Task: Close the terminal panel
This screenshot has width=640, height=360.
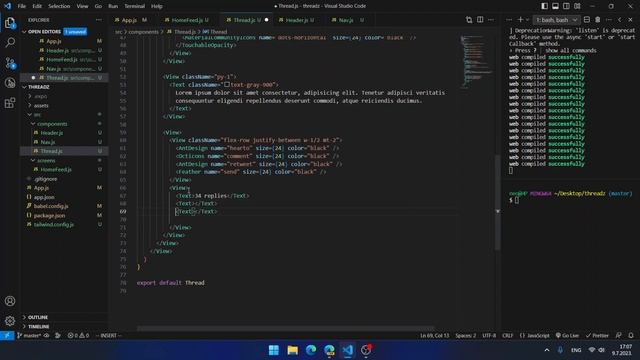Action: coord(631,20)
